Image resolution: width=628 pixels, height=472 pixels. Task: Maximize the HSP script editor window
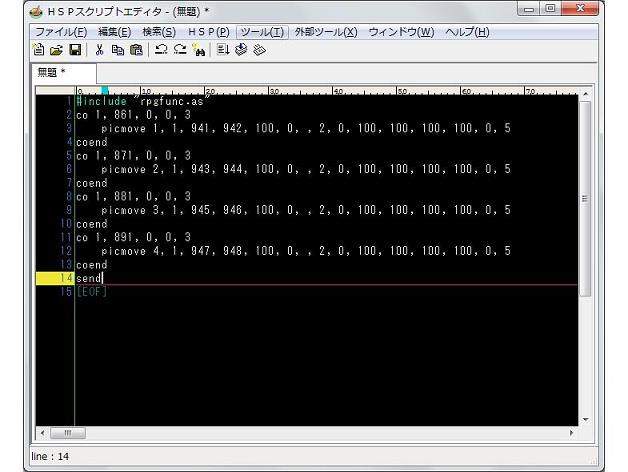pos(550,9)
